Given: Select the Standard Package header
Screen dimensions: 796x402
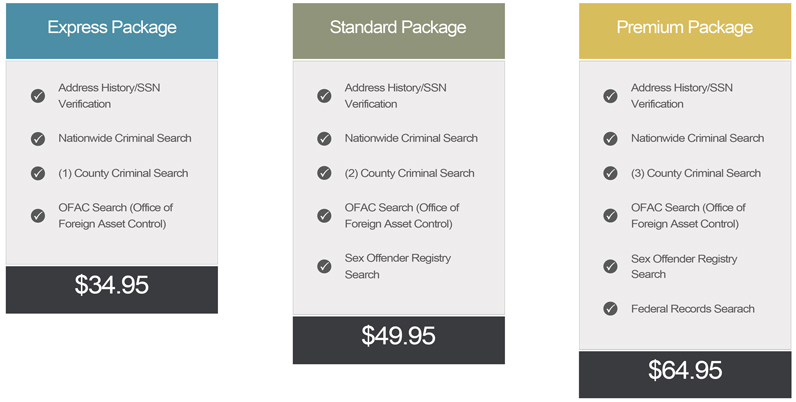Looking at the screenshot, I should tap(398, 28).
